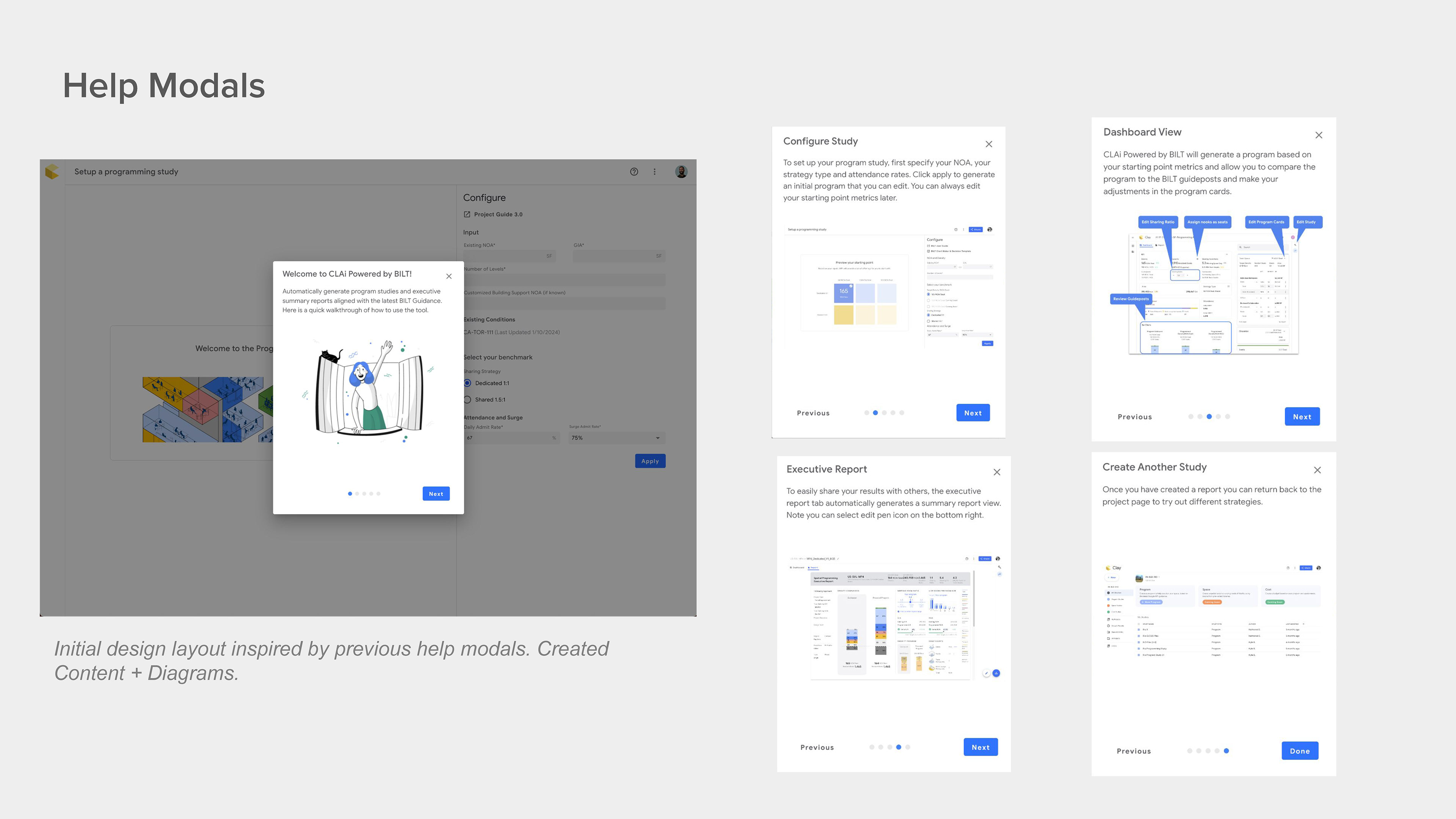Click the Apply button in Configure
Image resolution: width=1456 pixels, height=819 pixels.
point(650,461)
